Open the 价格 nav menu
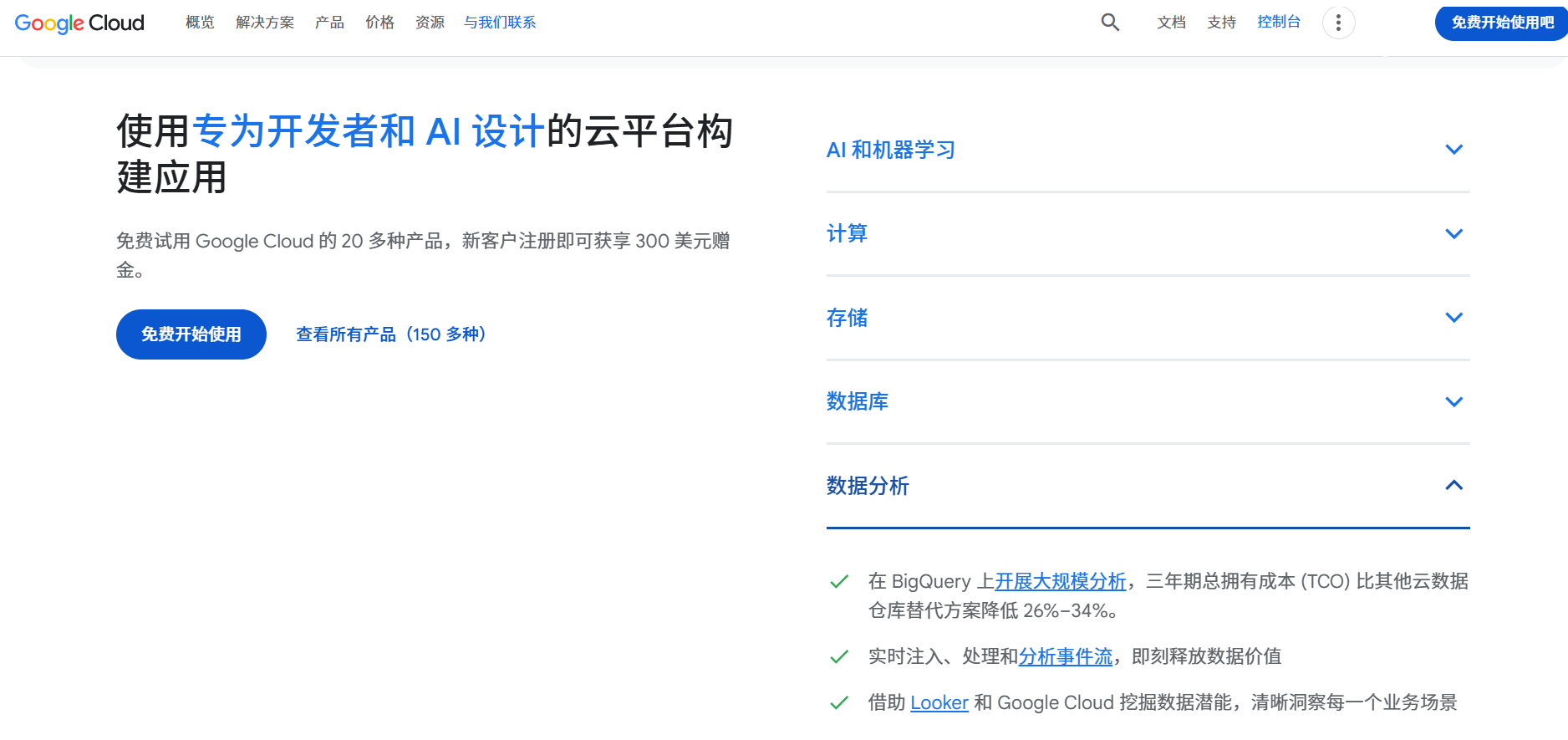The image size is (1568, 740). click(x=379, y=23)
